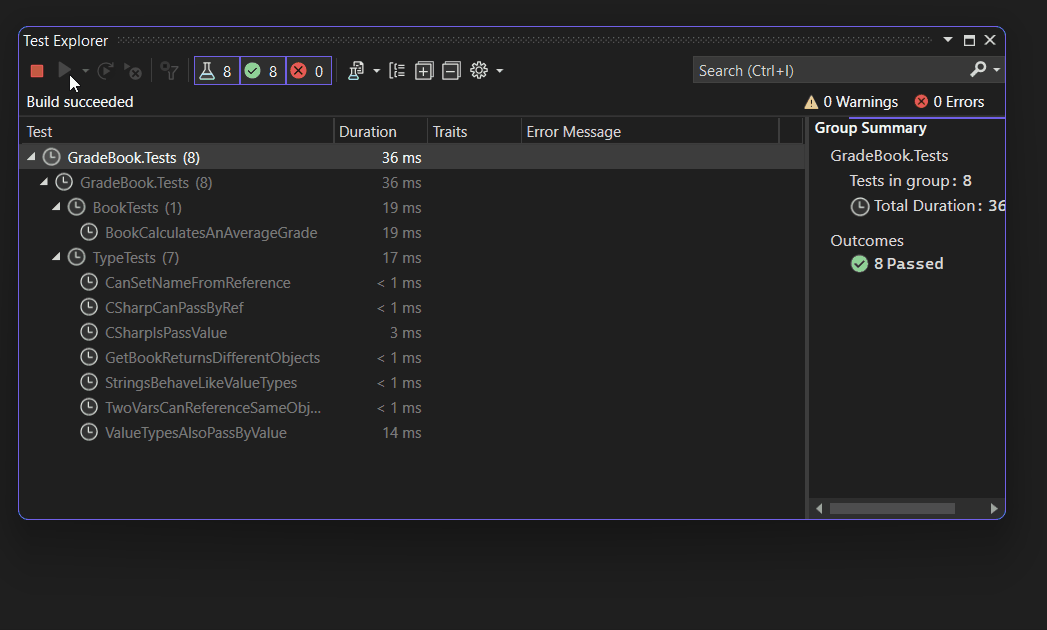
Task: Click the Group Summary horizontal scrollbar thumb
Action: pos(892,508)
